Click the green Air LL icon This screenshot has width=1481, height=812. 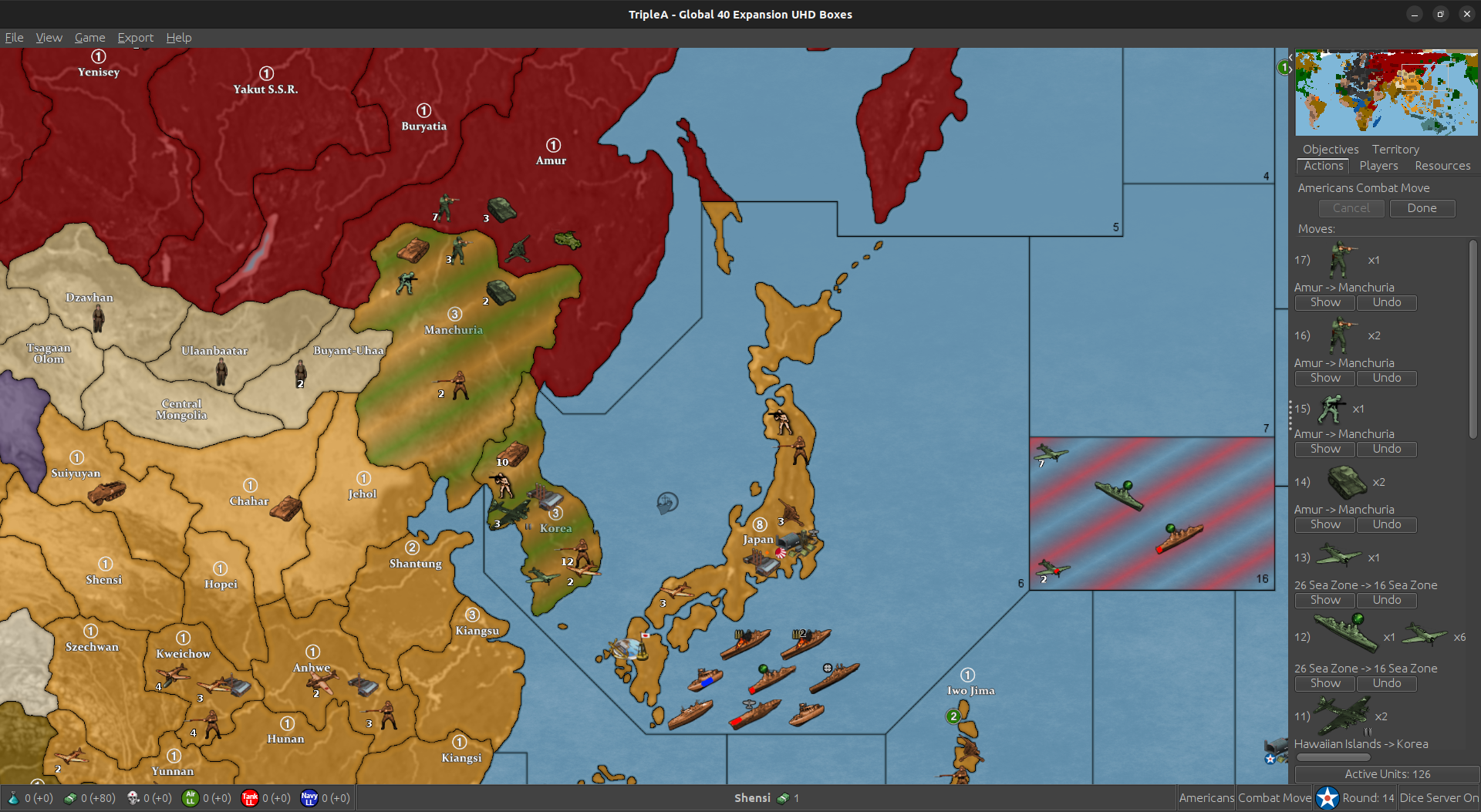click(x=190, y=797)
